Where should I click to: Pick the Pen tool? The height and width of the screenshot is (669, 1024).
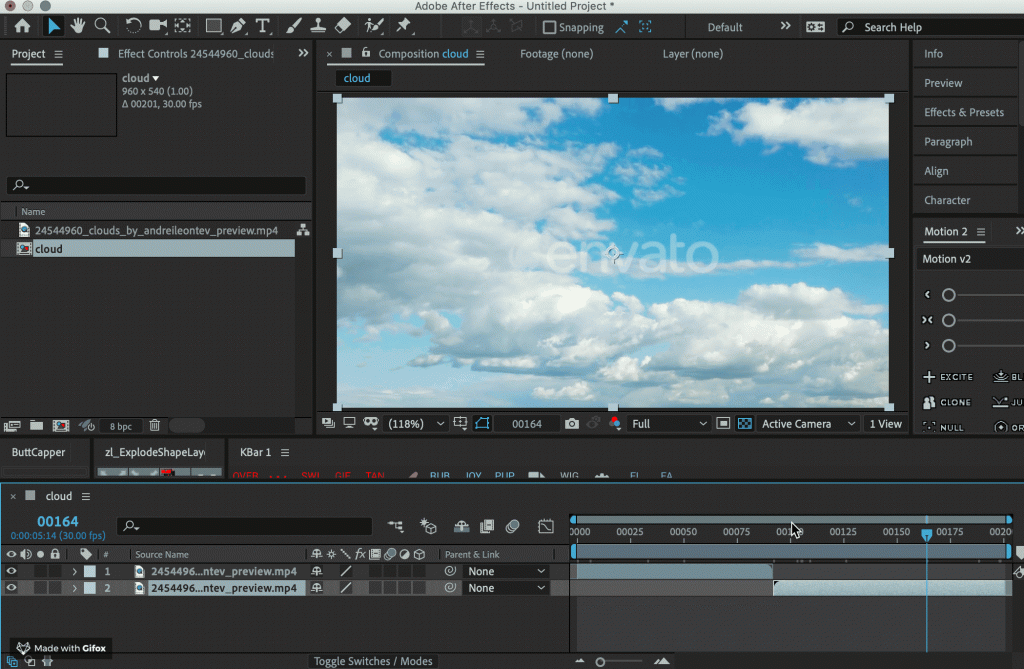pos(238,26)
